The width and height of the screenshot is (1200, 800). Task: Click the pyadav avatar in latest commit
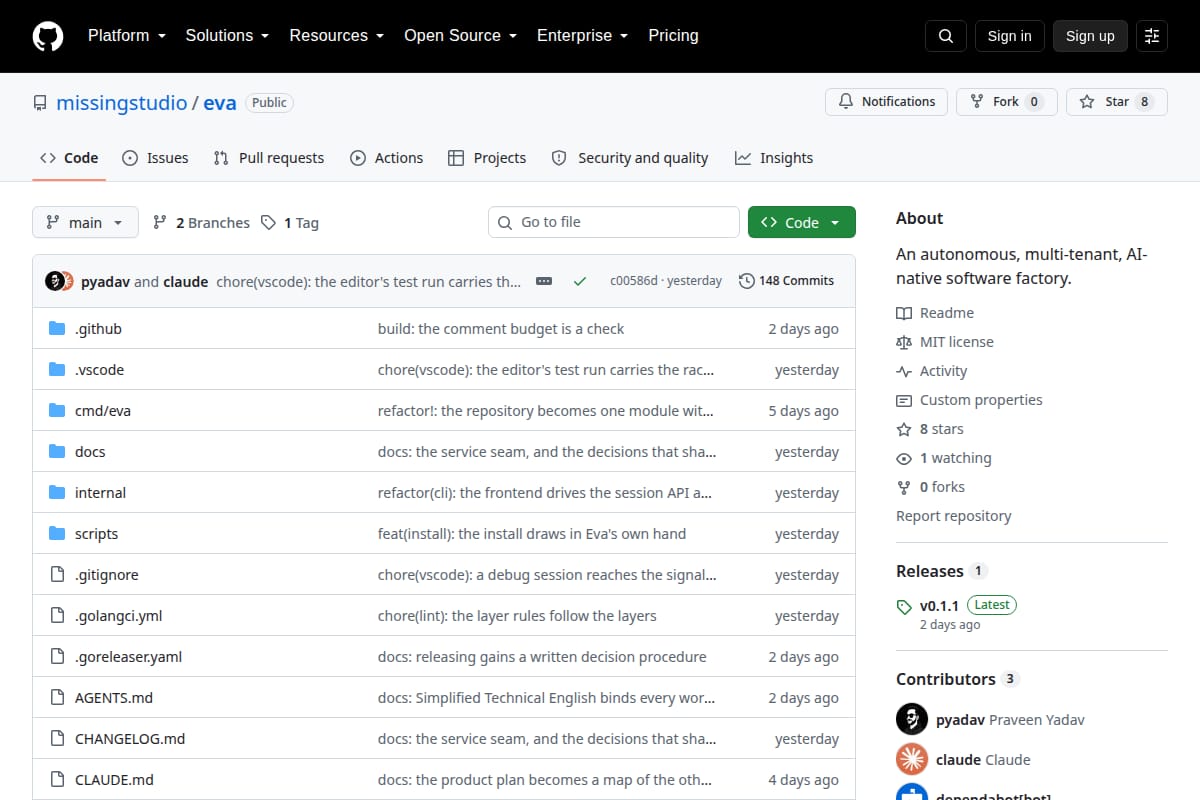point(55,281)
